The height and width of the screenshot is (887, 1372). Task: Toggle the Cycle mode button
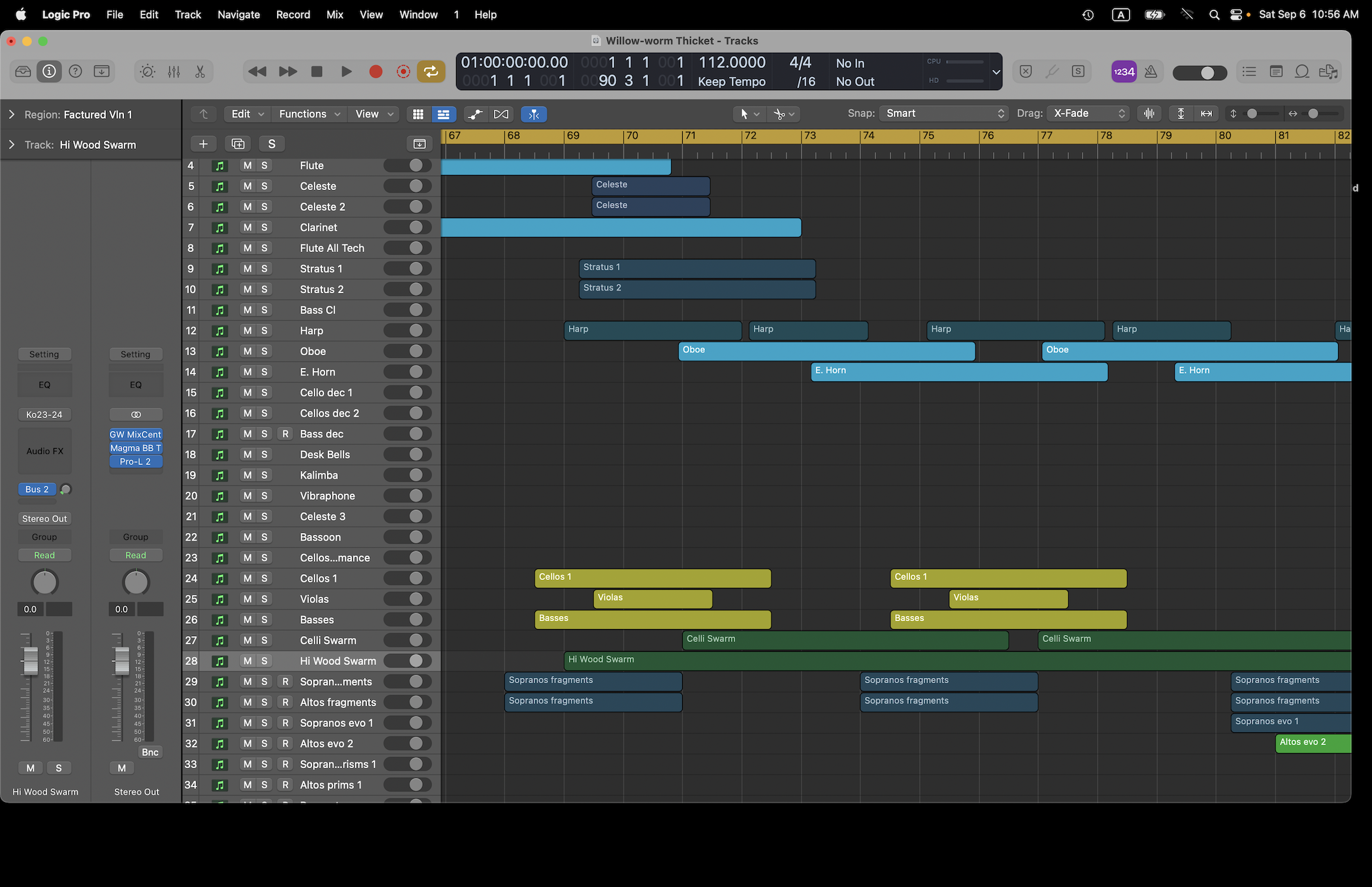pos(431,72)
